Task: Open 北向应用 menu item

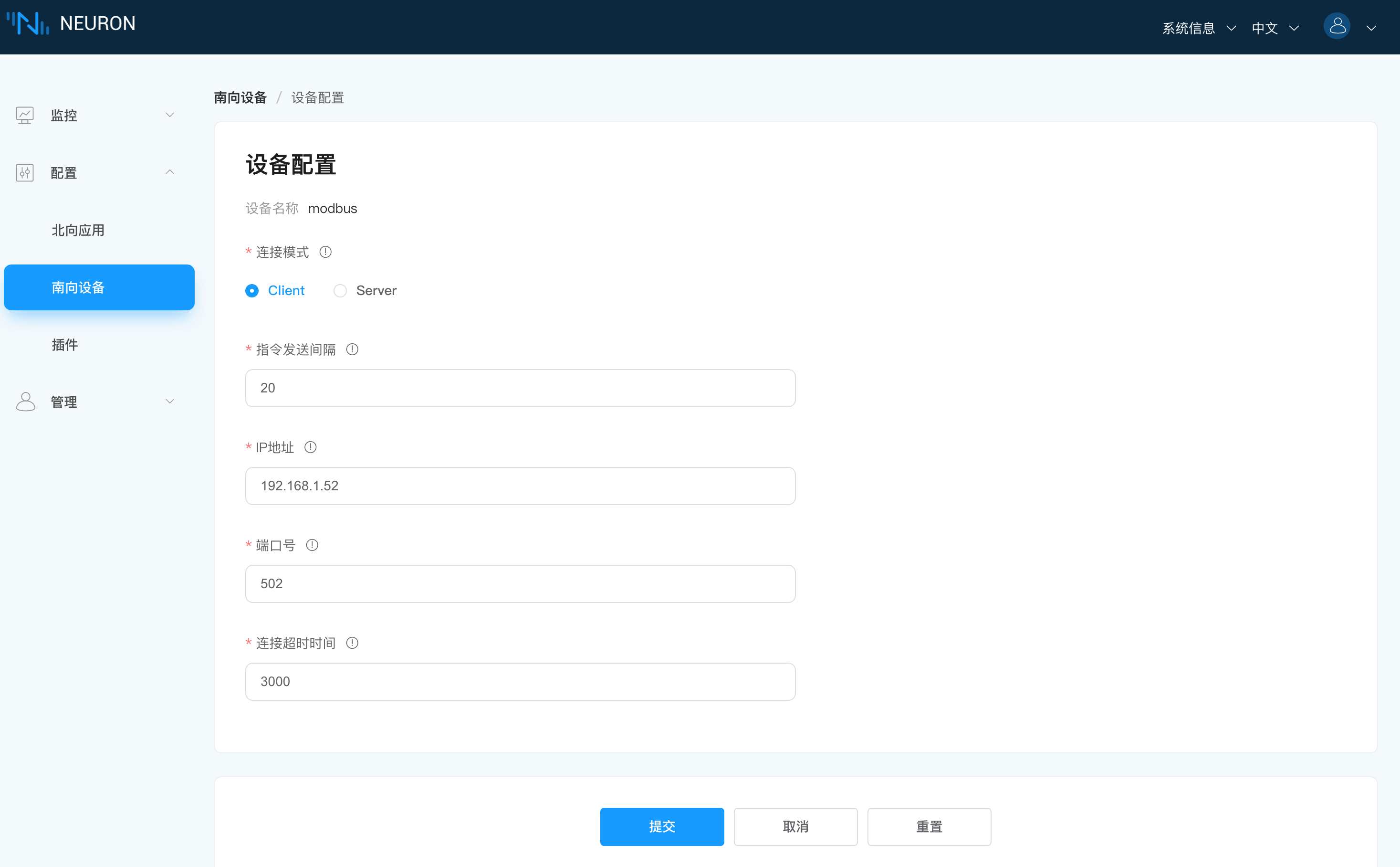Action: pyautogui.click(x=78, y=230)
